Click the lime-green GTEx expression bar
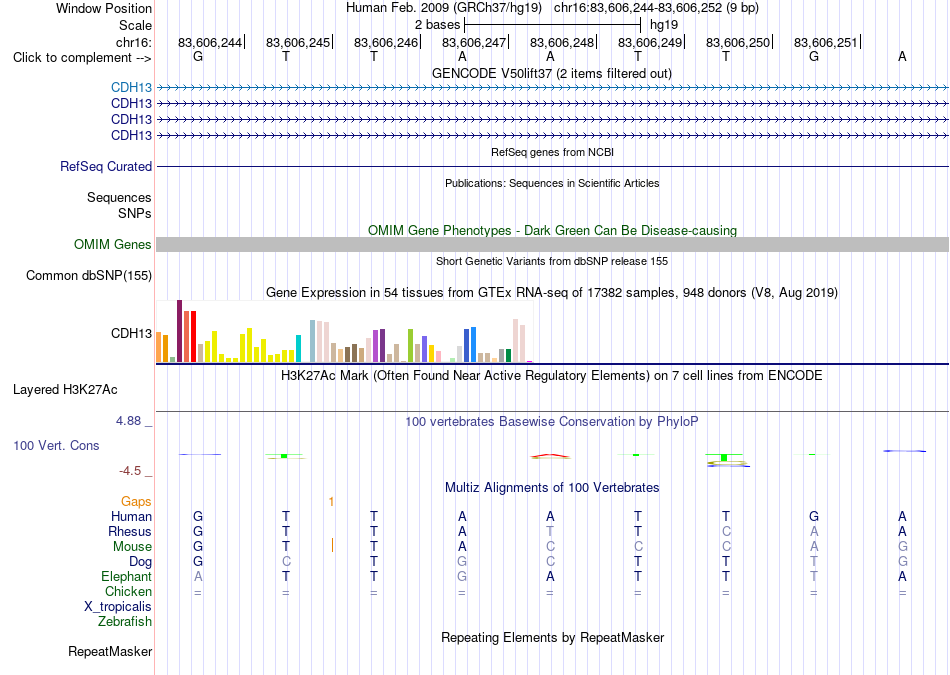 tap(410, 345)
